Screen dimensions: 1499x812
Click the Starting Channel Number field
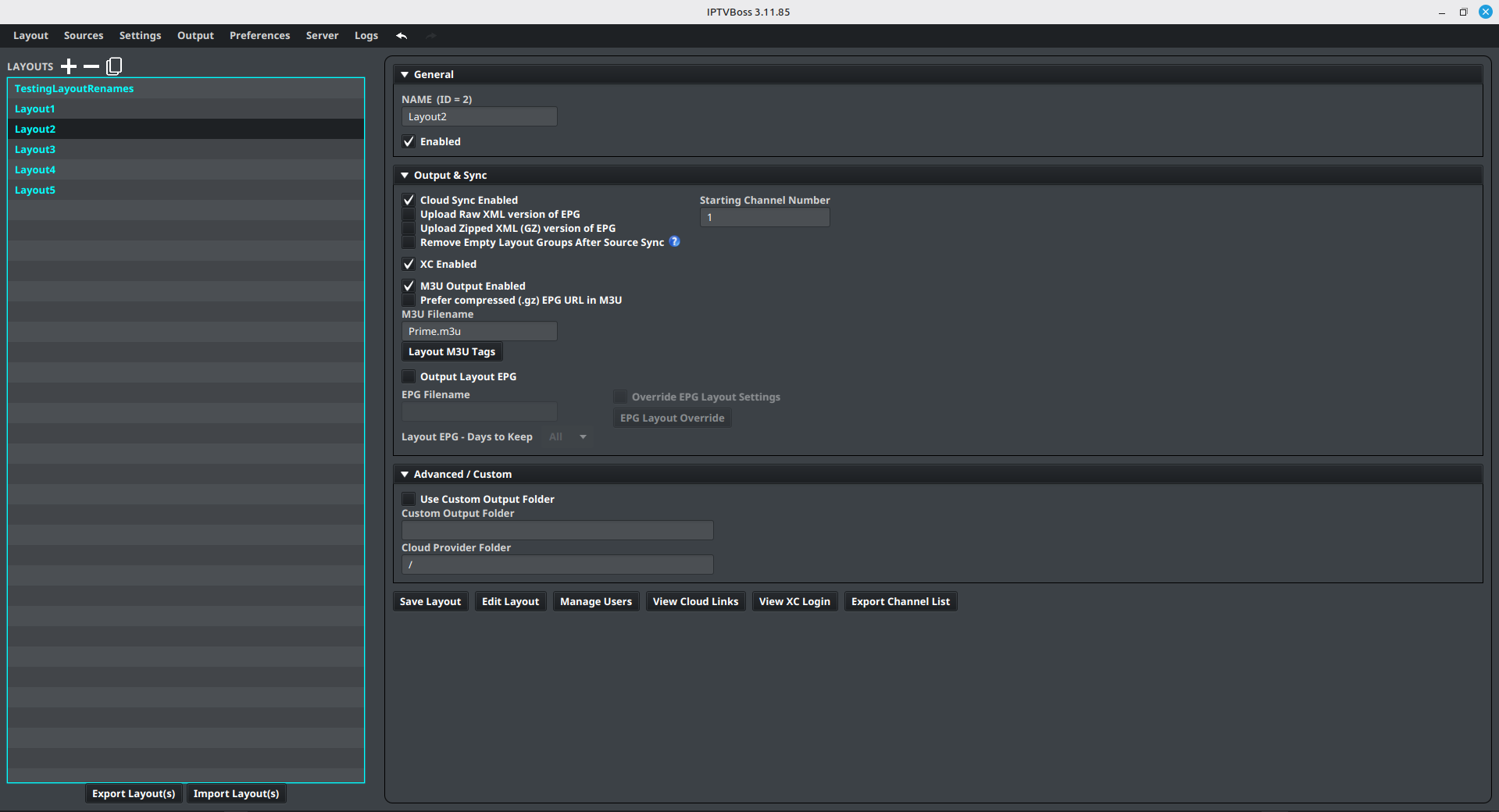coord(764,217)
